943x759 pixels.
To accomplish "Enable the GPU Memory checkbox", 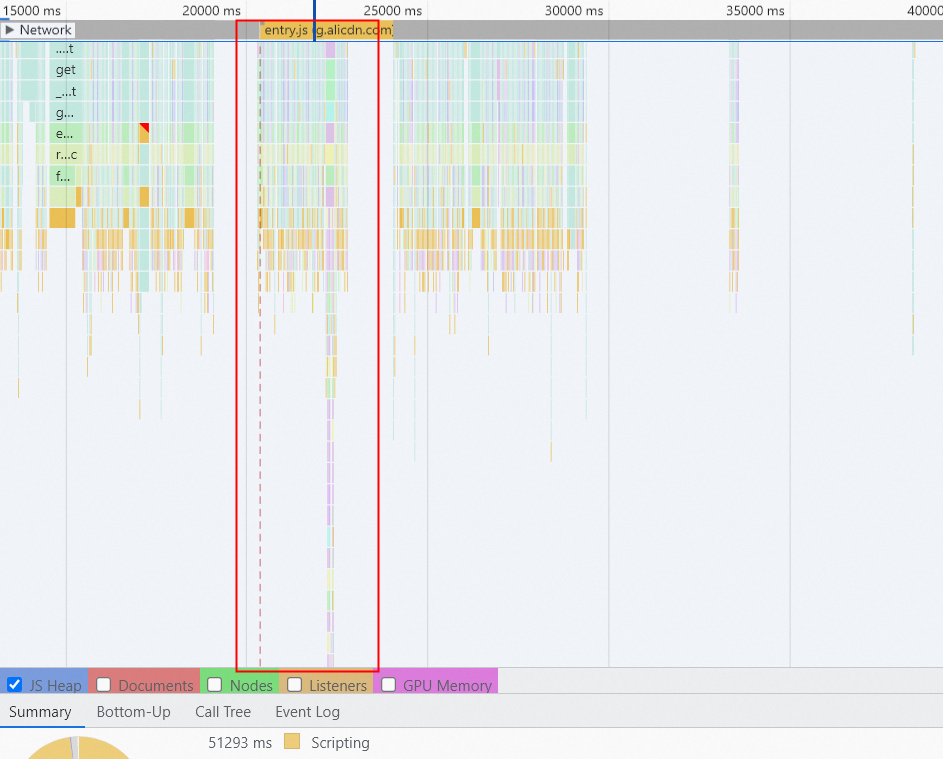I will click(389, 684).
